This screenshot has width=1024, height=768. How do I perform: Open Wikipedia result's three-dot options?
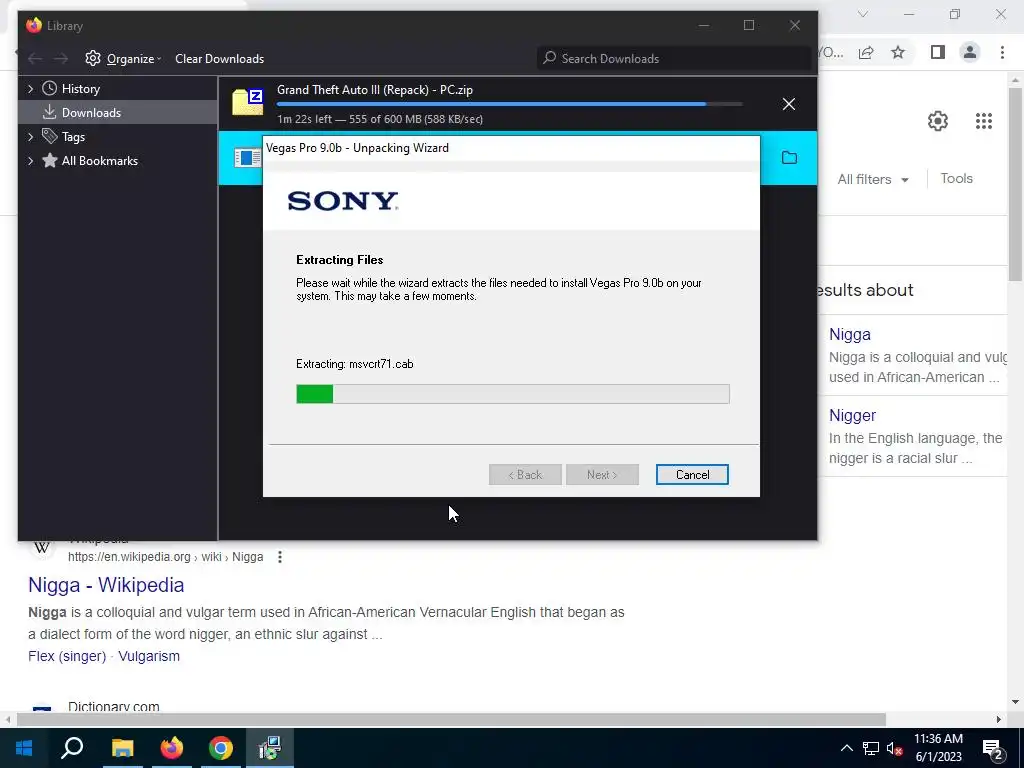[x=280, y=557]
